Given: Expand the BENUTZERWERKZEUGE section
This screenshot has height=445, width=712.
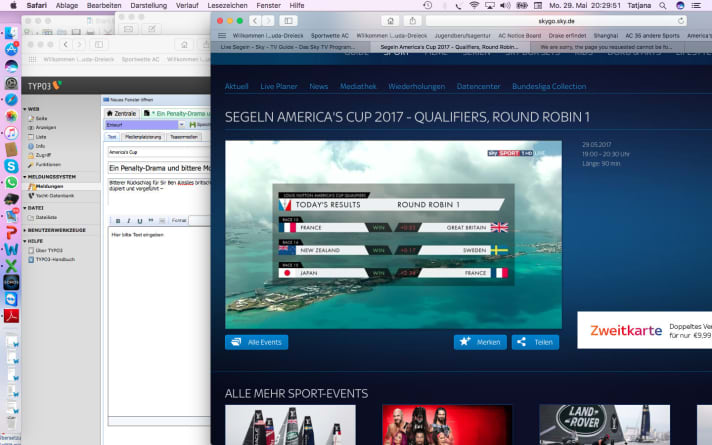Looking at the screenshot, I should point(25,231).
